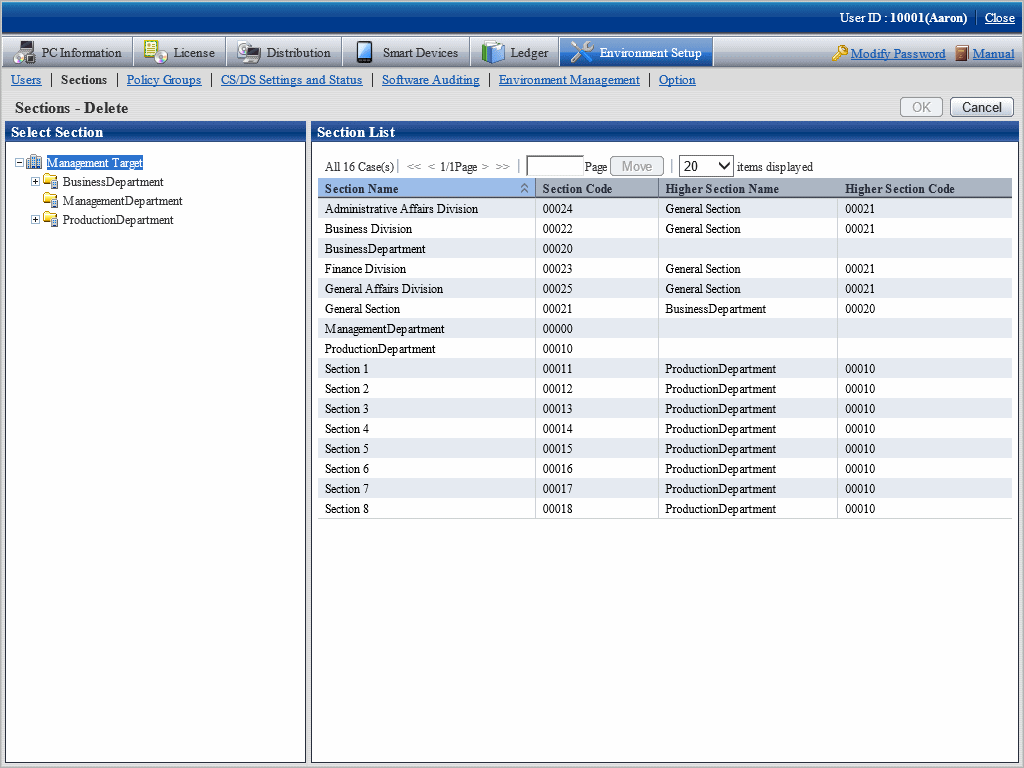Click the Distribution tab icon
This screenshot has width=1024, height=768.
pyautogui.click(x=248, y=52)
